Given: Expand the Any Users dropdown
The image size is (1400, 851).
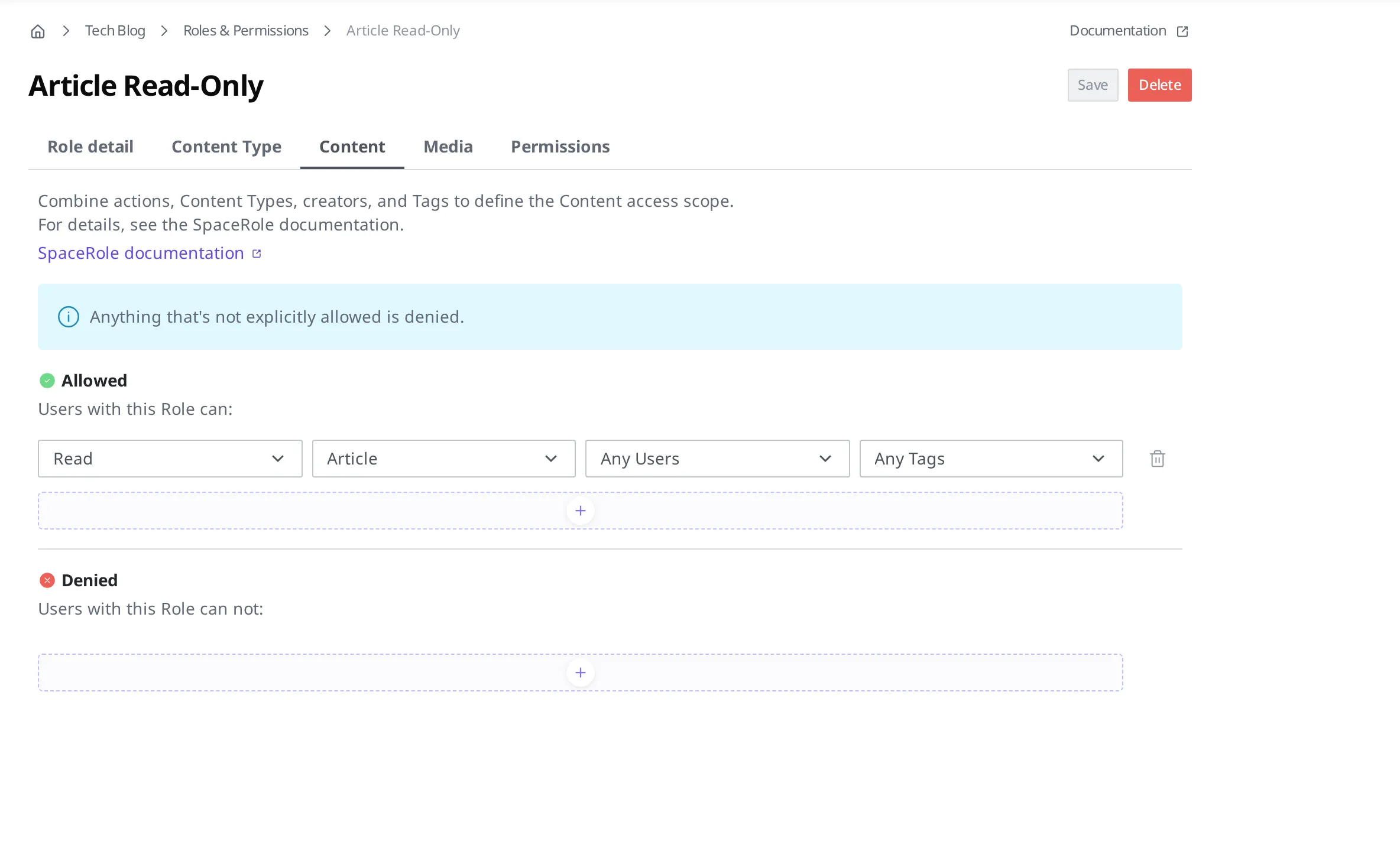Looking at the screenshot, I should coord(717,459).
